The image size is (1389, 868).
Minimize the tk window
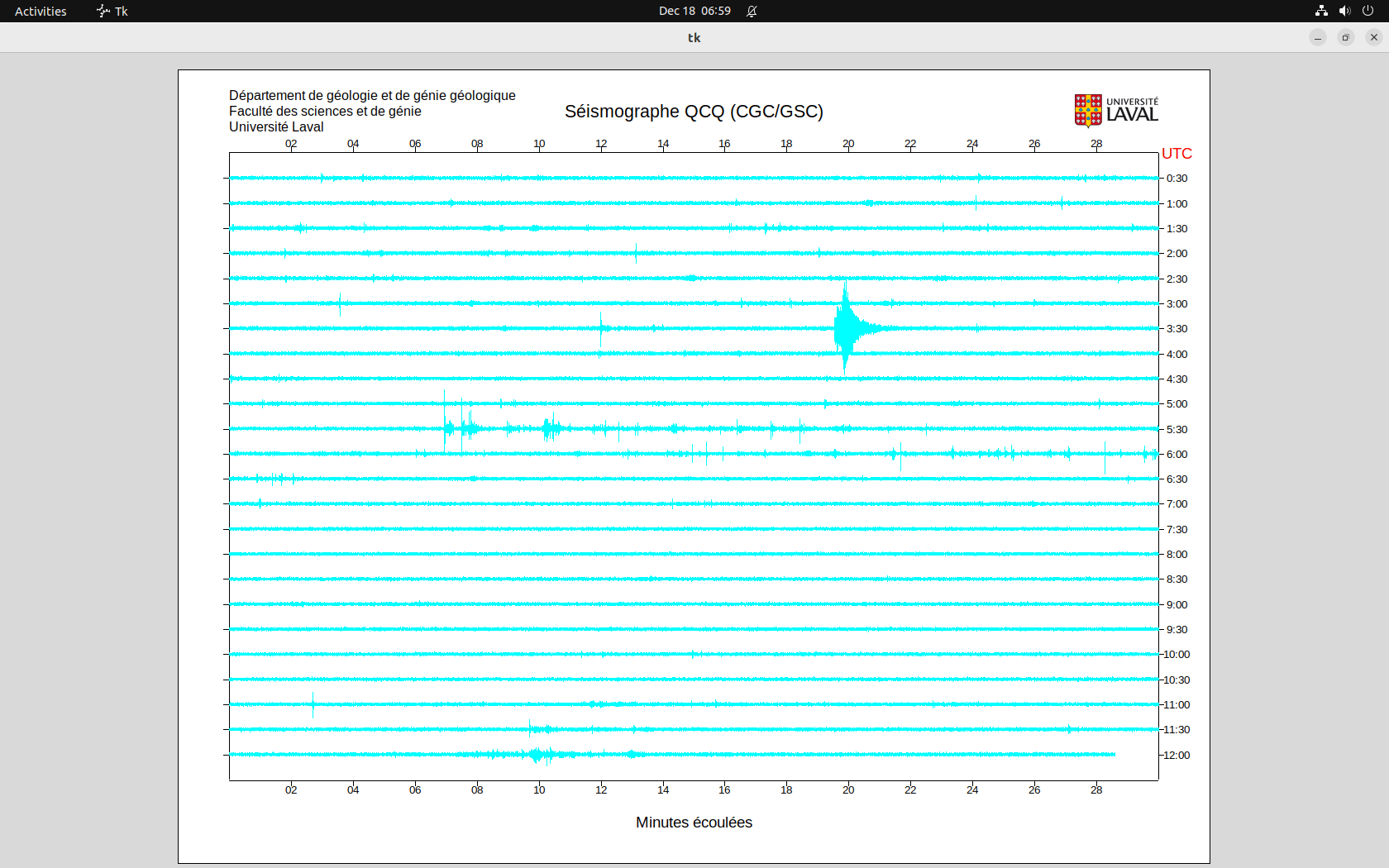point(1318,37)
